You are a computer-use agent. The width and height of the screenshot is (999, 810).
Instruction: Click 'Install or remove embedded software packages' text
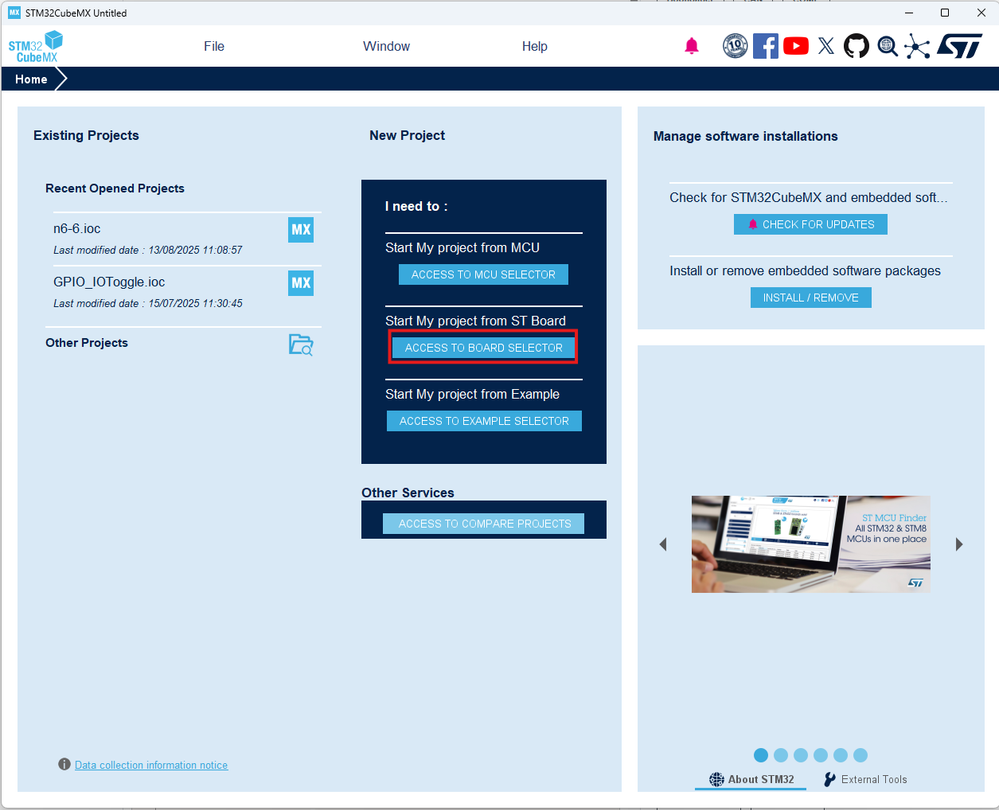tap(805, 271)
